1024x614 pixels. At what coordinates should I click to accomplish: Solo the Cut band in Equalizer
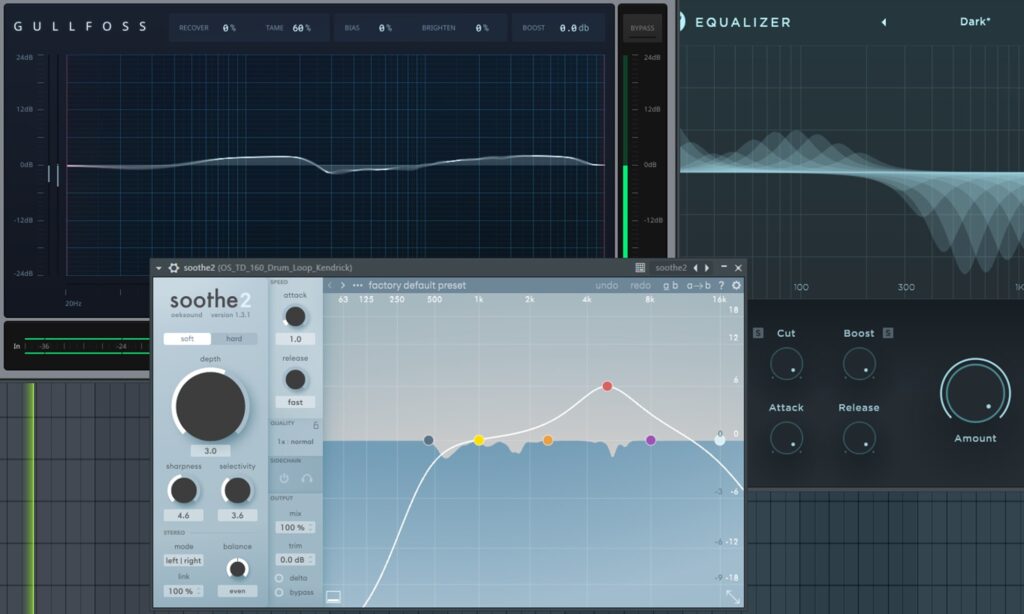click(x=758, y=333)
